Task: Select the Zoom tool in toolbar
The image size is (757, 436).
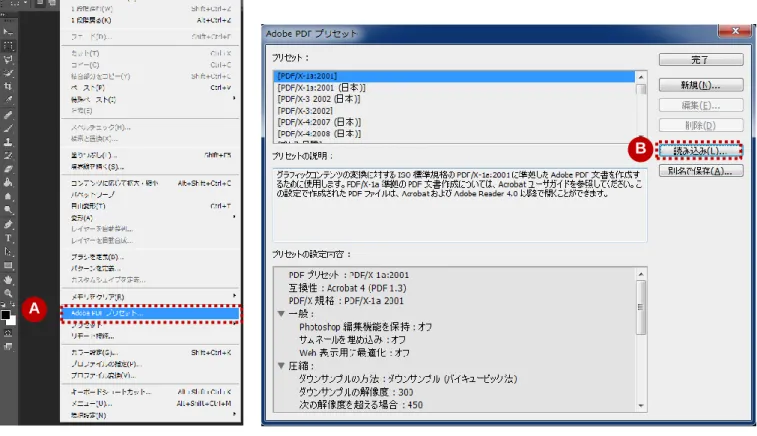Action: pyautogui.click(x=8, y=293)
